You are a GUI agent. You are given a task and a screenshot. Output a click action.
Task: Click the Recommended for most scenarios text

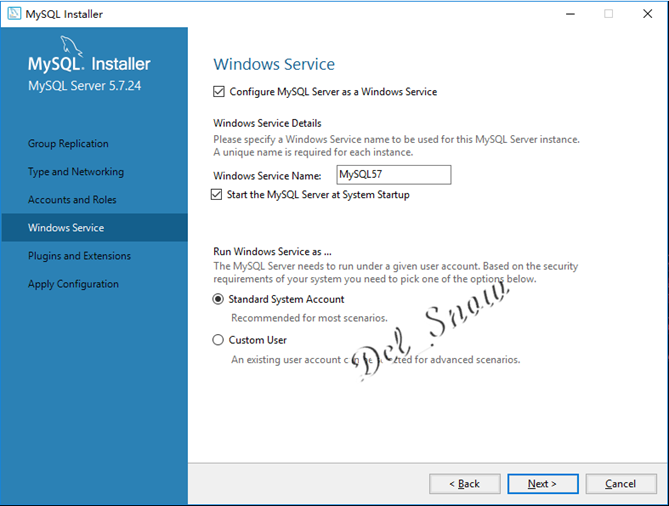tap(309, 318)
